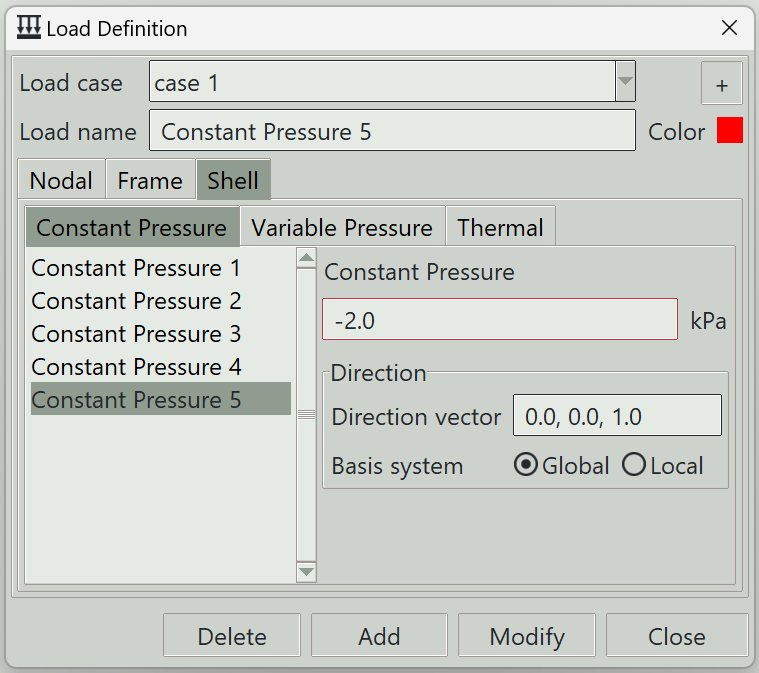Click the Add button
Screen dimensions: 759x673
379,636
